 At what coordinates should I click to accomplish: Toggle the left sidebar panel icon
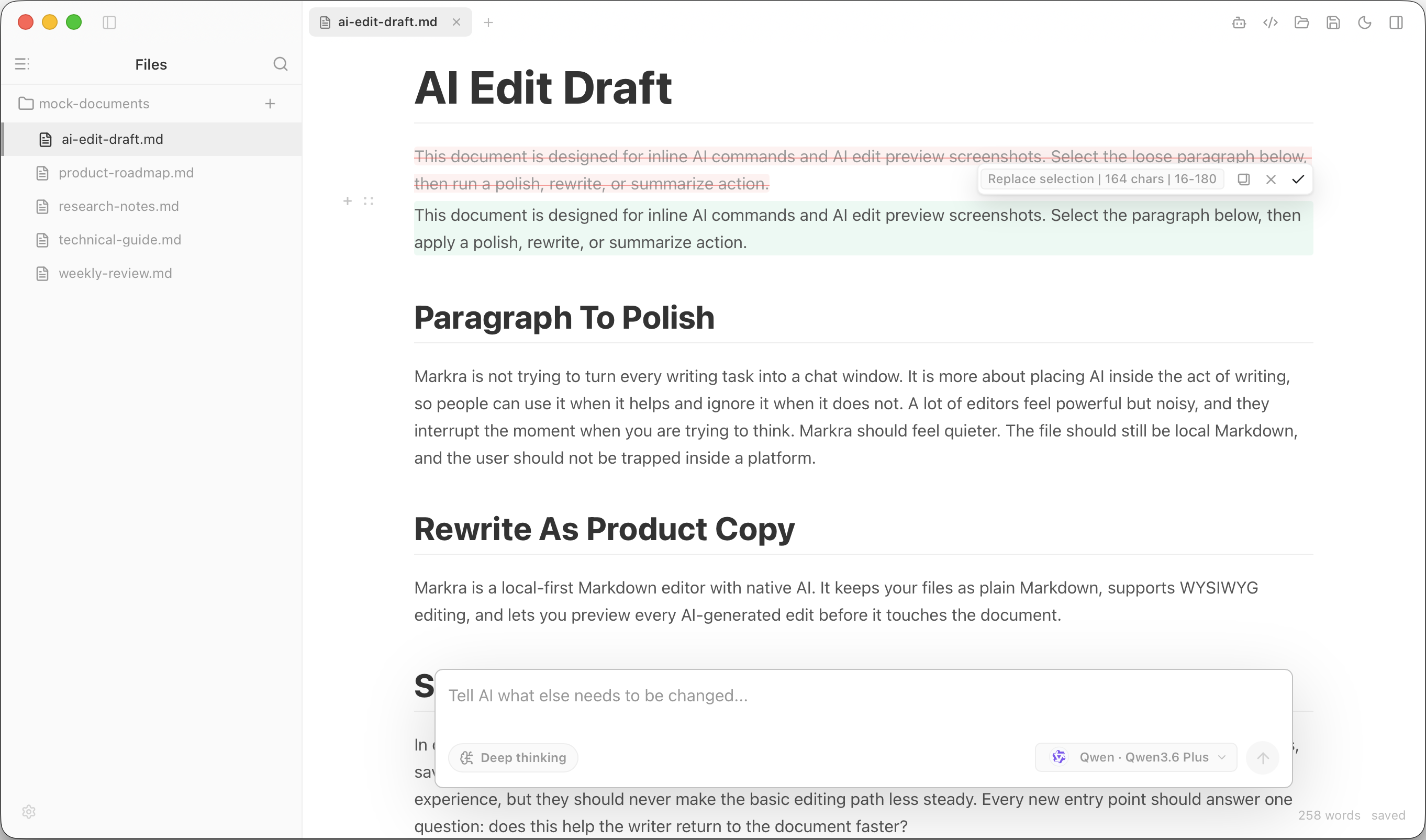coord(109,22)
